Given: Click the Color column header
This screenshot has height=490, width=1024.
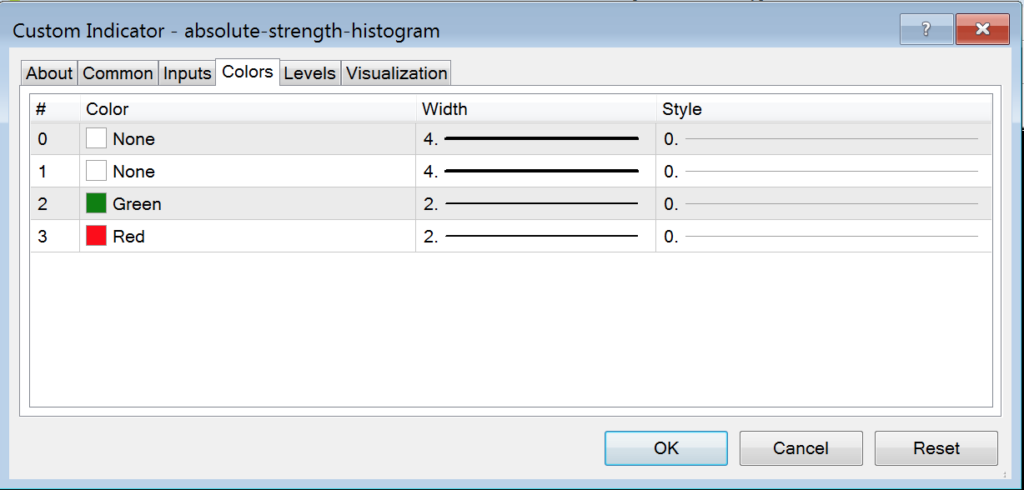Looking at the screenshot, I should tap(108, 108).
